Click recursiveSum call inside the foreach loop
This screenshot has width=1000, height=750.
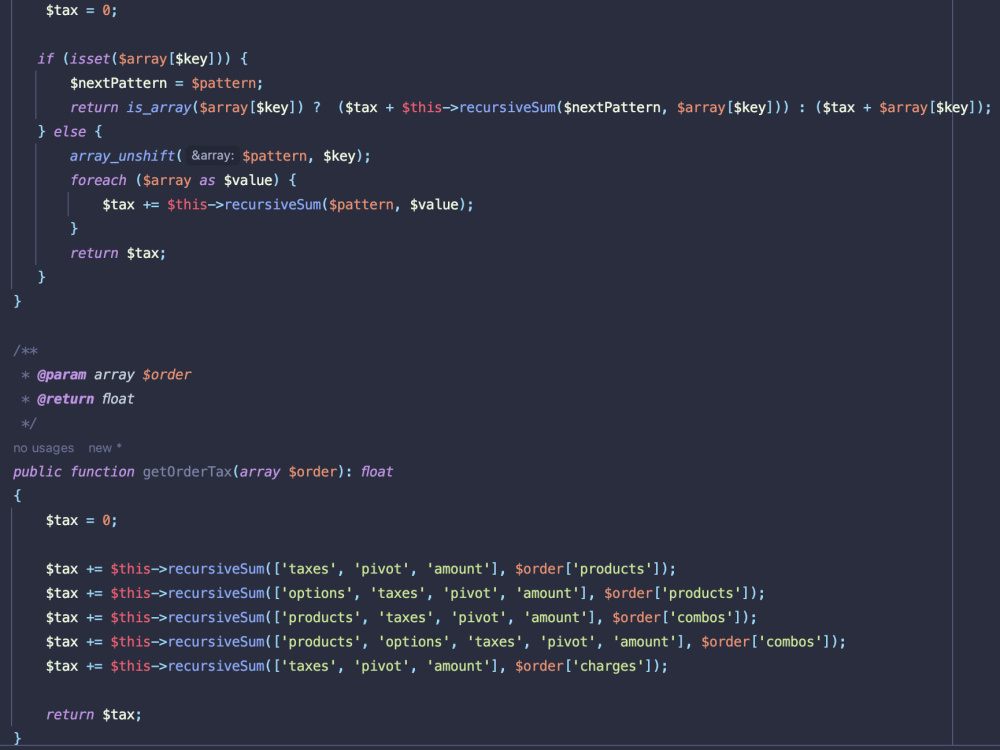pos(272,205)
